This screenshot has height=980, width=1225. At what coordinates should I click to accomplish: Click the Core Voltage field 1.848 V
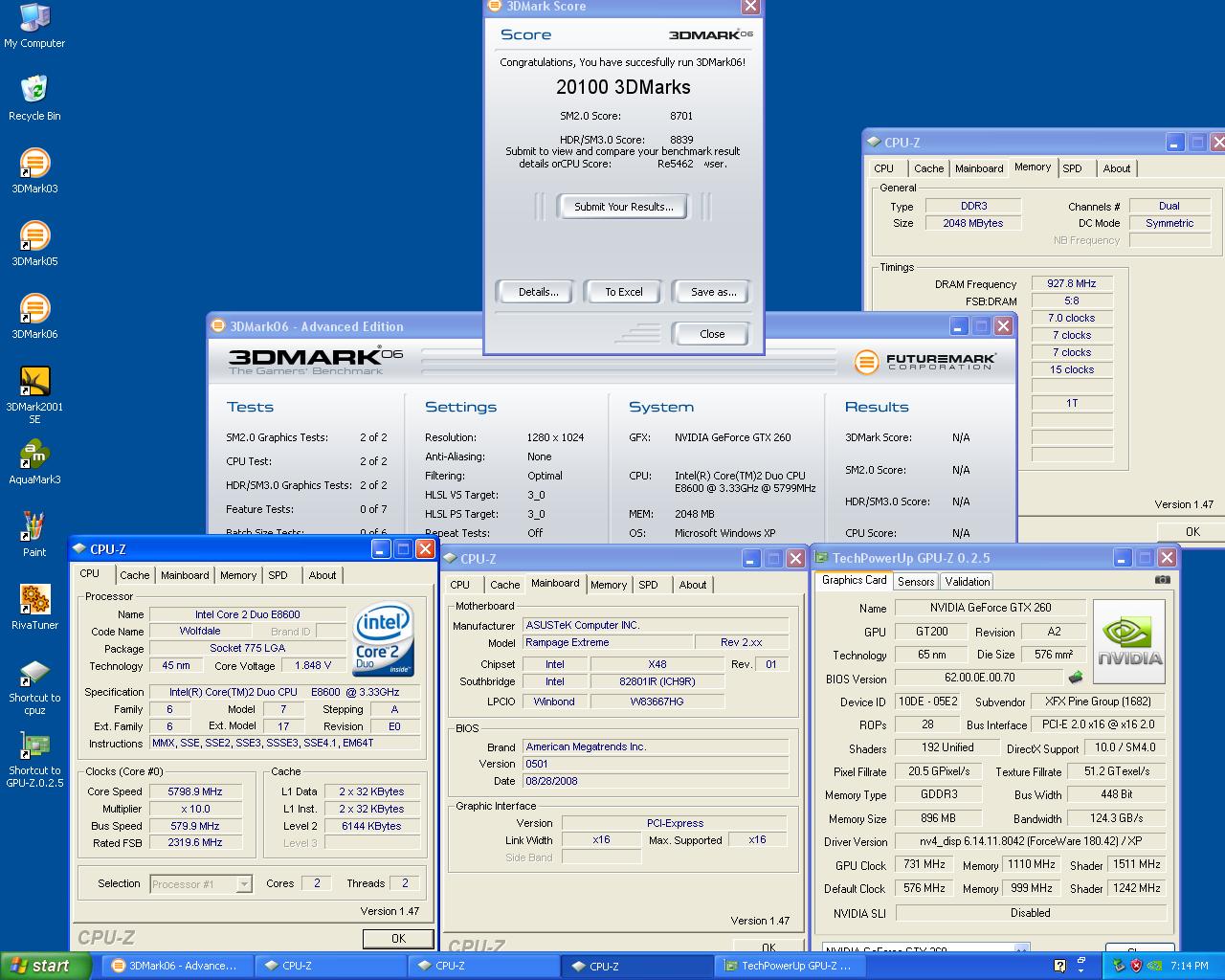pos(313,665)
